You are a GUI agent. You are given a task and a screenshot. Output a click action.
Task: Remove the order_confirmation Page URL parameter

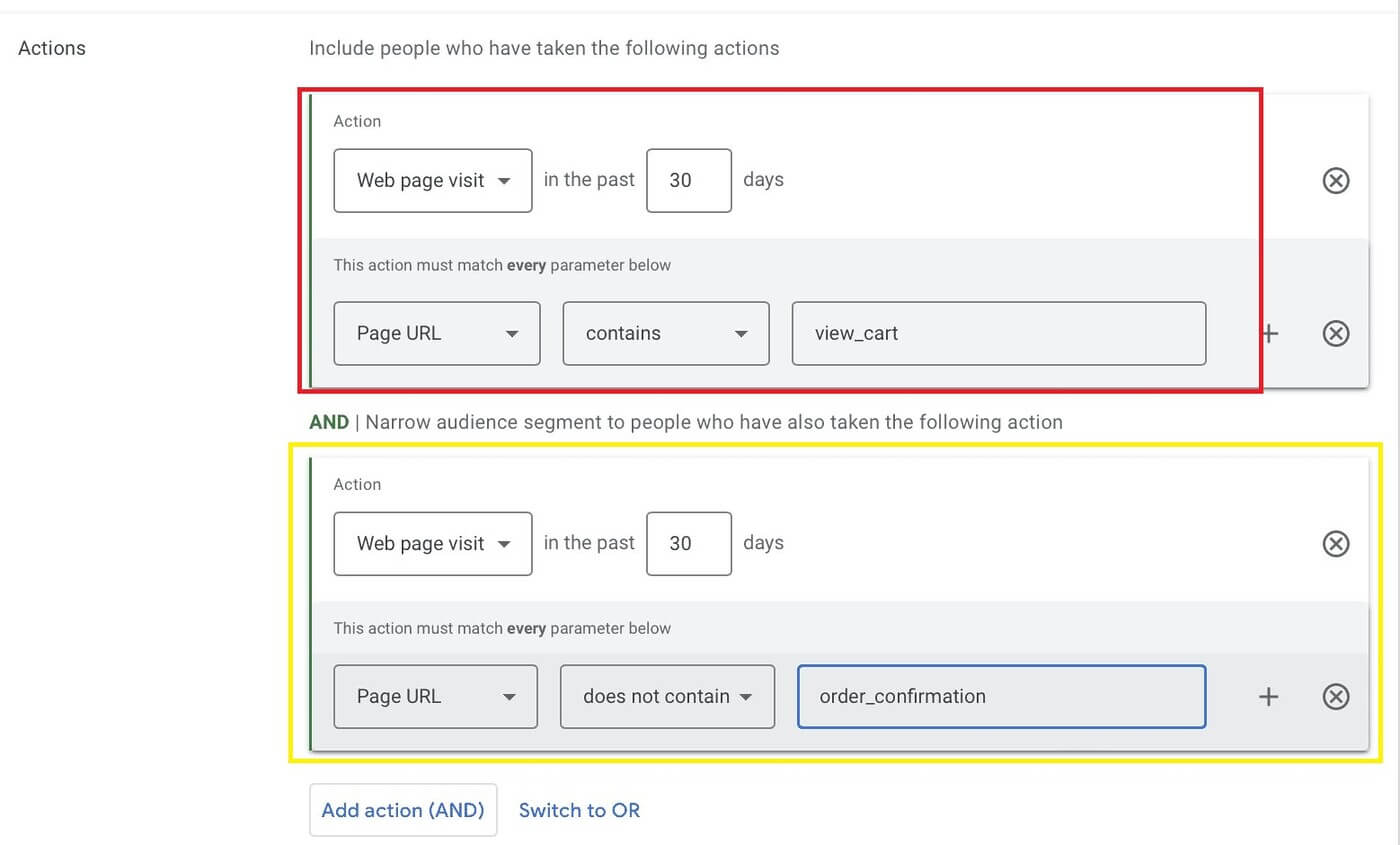(1335, 697)
